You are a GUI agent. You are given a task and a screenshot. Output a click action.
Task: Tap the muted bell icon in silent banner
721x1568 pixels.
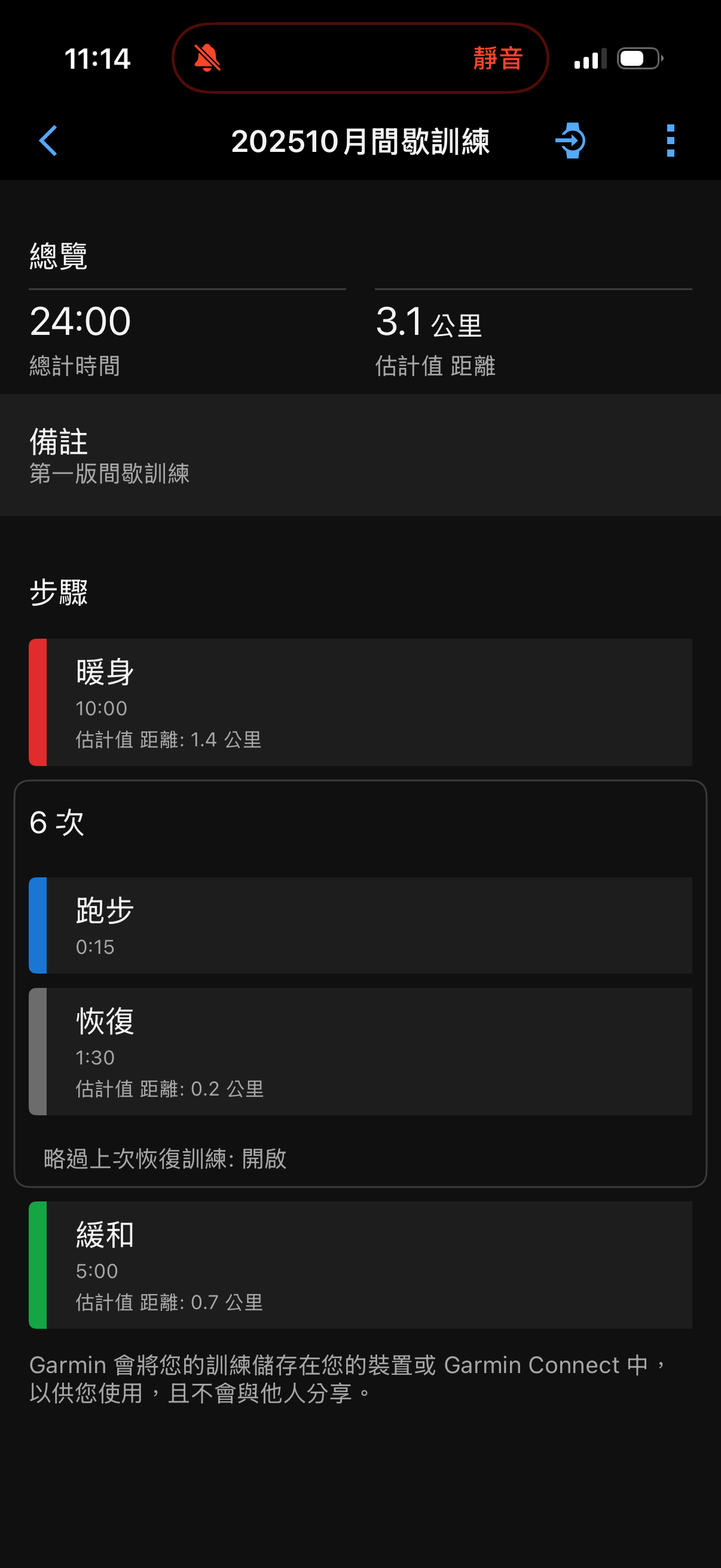coord(206,59)
